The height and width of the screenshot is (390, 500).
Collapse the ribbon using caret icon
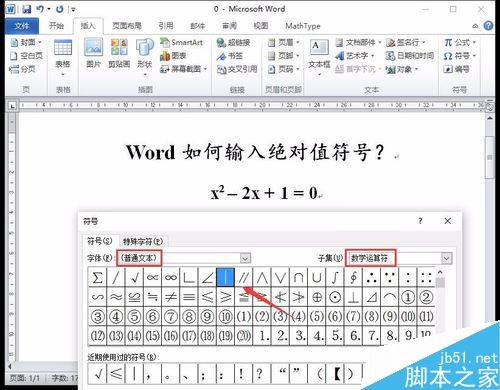coord(475,26)
